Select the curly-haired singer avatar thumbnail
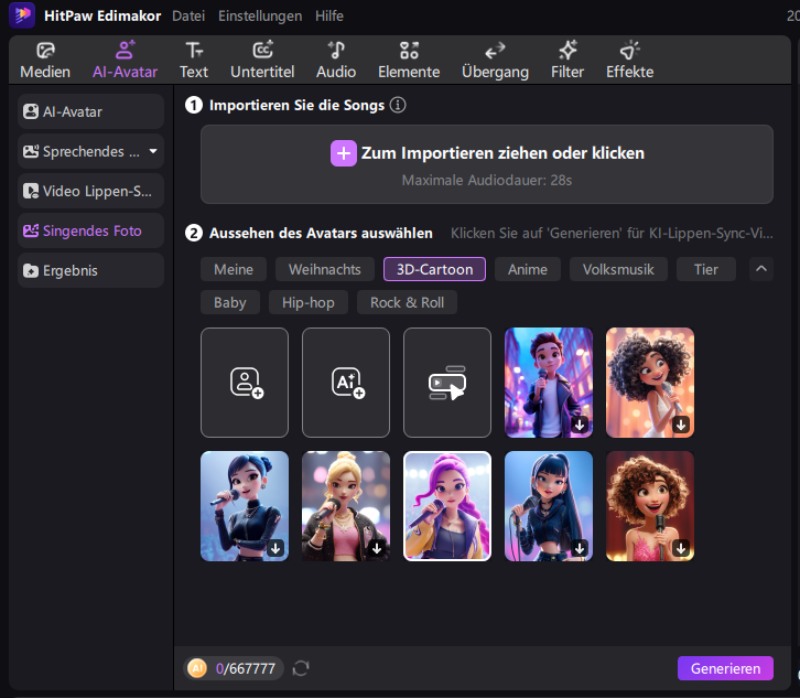This screenshot has height=698, width=800. (x=650, y=382)
